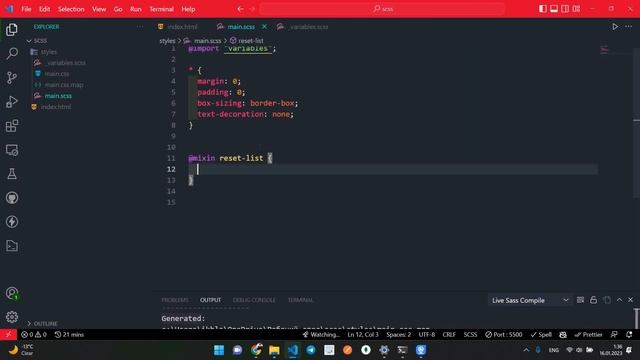
Task: Click the editor minimap
Action: tap(604, 50)
